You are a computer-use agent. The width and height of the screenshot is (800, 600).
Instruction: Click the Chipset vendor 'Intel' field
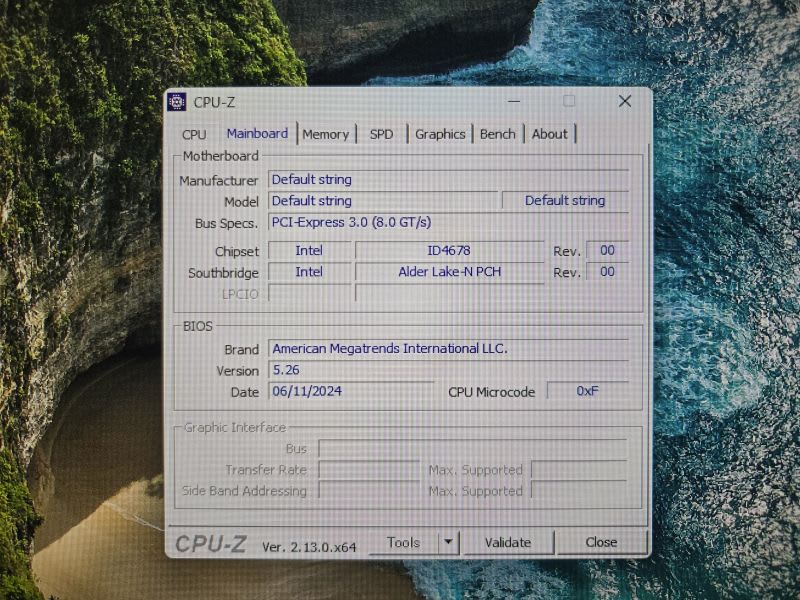coord(309,251)
